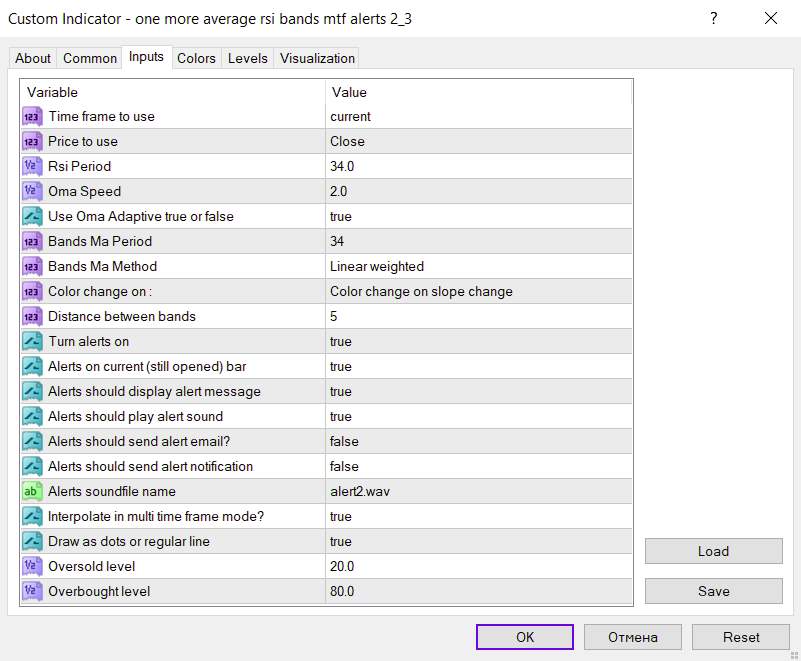801x661 pixels.
Task: Open the Visualization tab
Action: pos(317,58)
